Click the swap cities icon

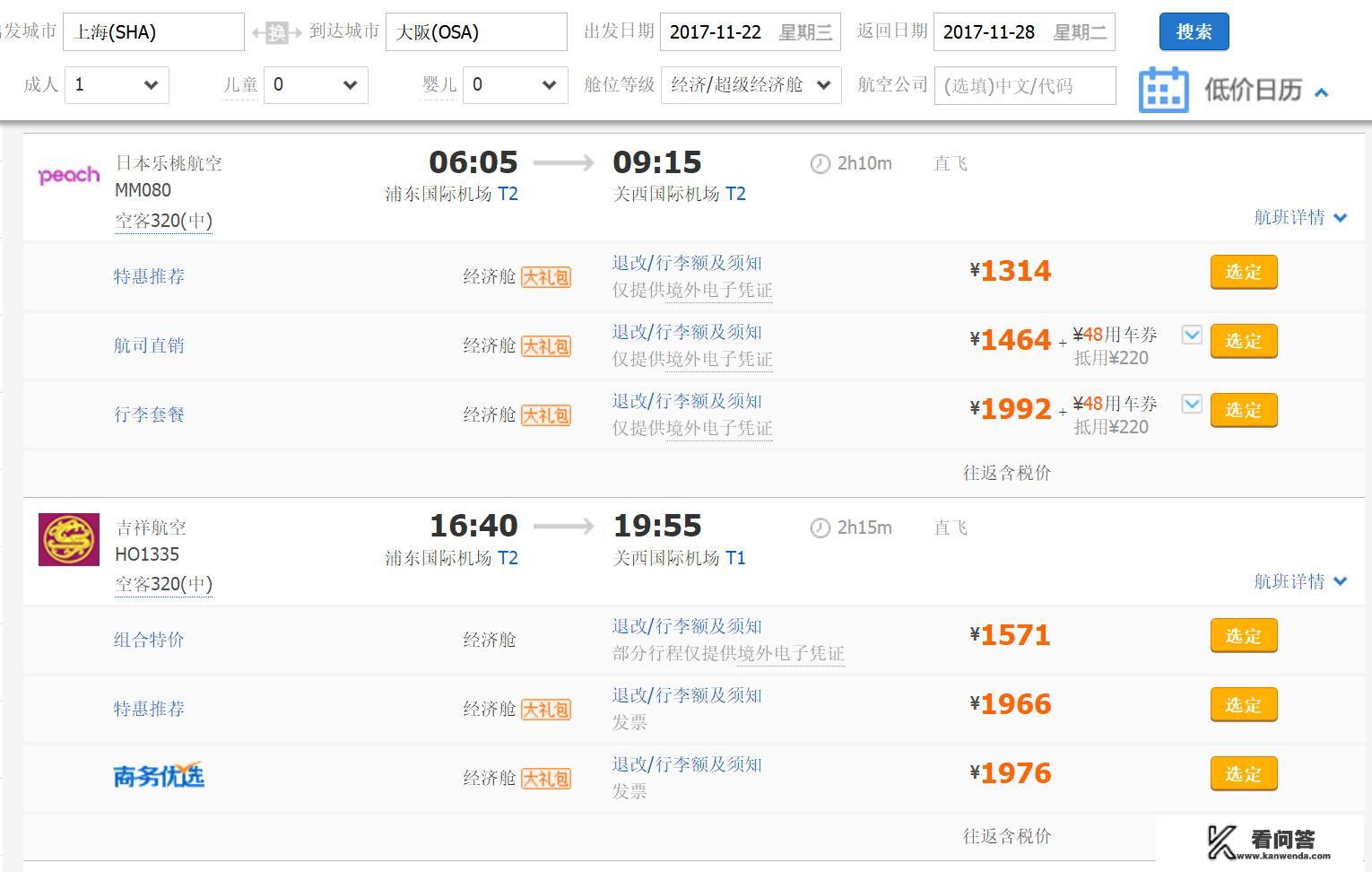pyautogui.click(x=277, y=33)
